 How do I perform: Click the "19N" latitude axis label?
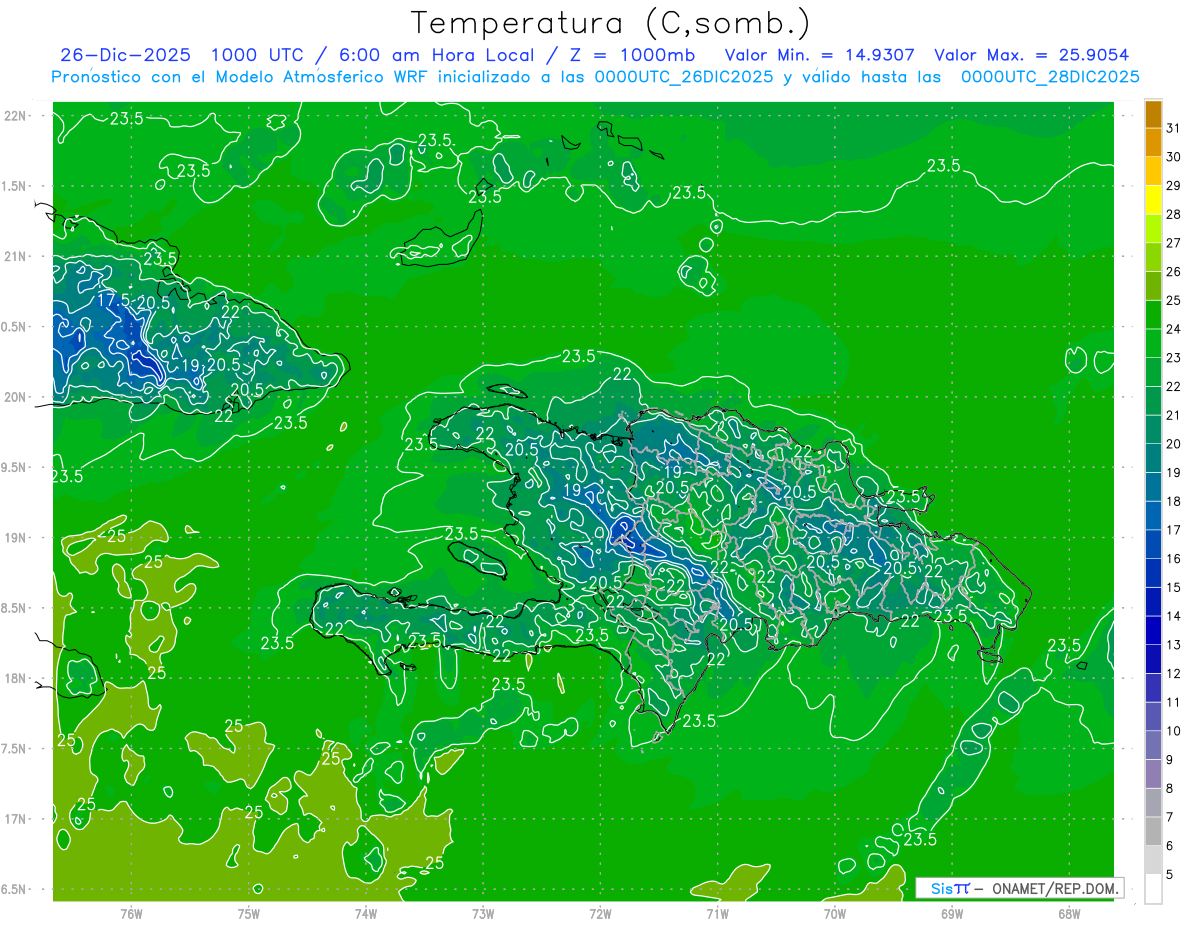[x=14, y=538]
